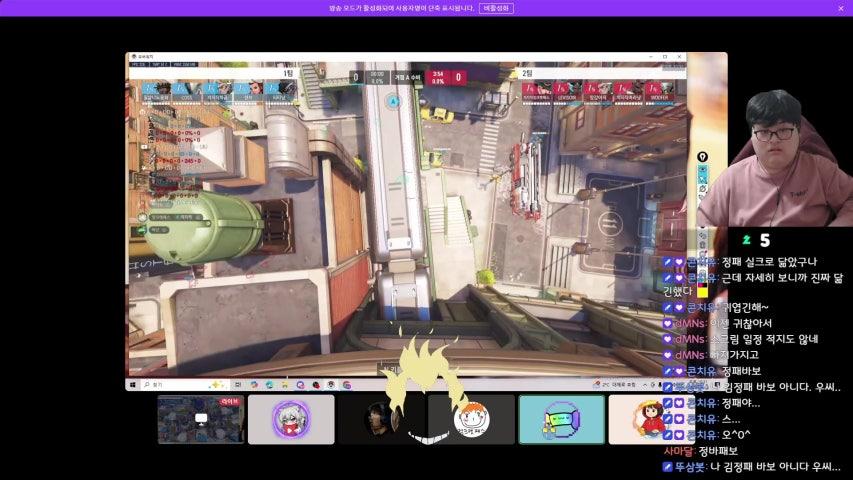Click the green Z cheese points icon

click(x=746, y=240)
